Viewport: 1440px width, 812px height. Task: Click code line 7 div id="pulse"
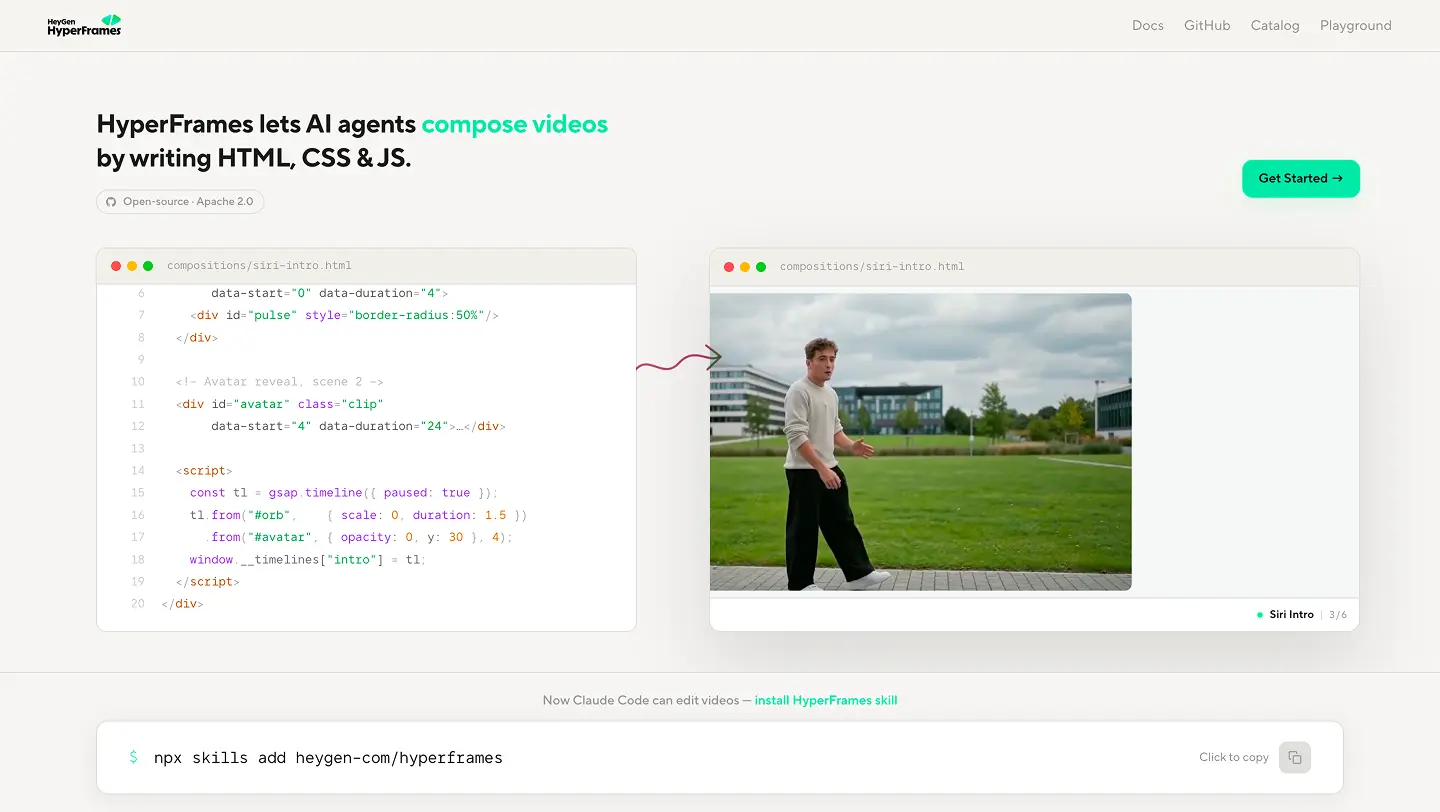pyautogui.click(x=344, y=315)
